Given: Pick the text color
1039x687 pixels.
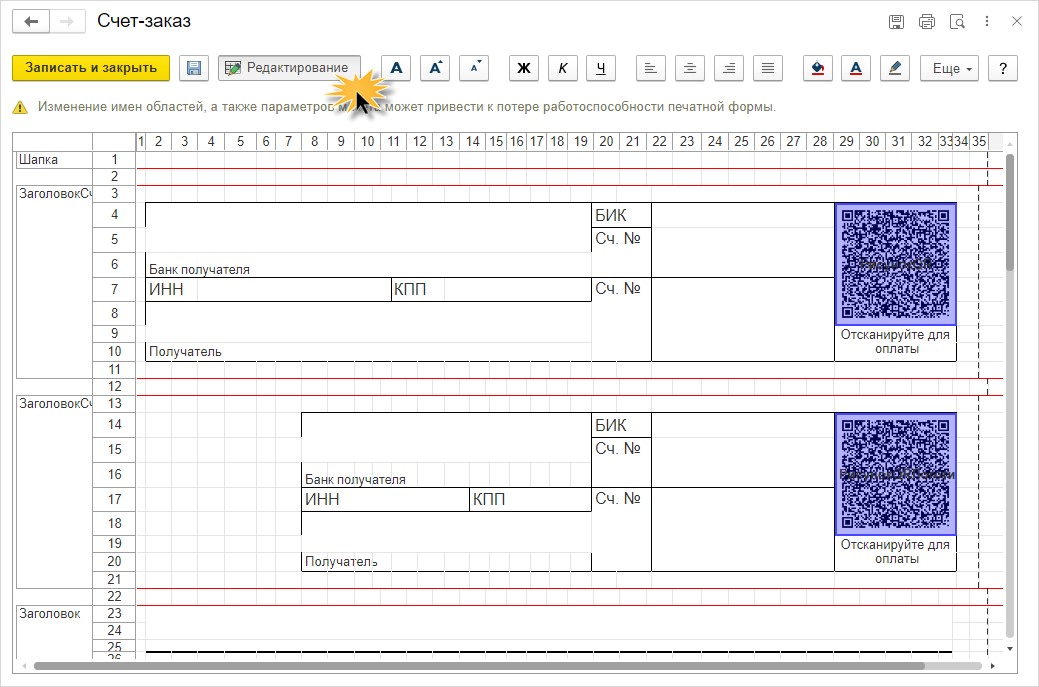Looking at the screenshot, I should [856, 68].
